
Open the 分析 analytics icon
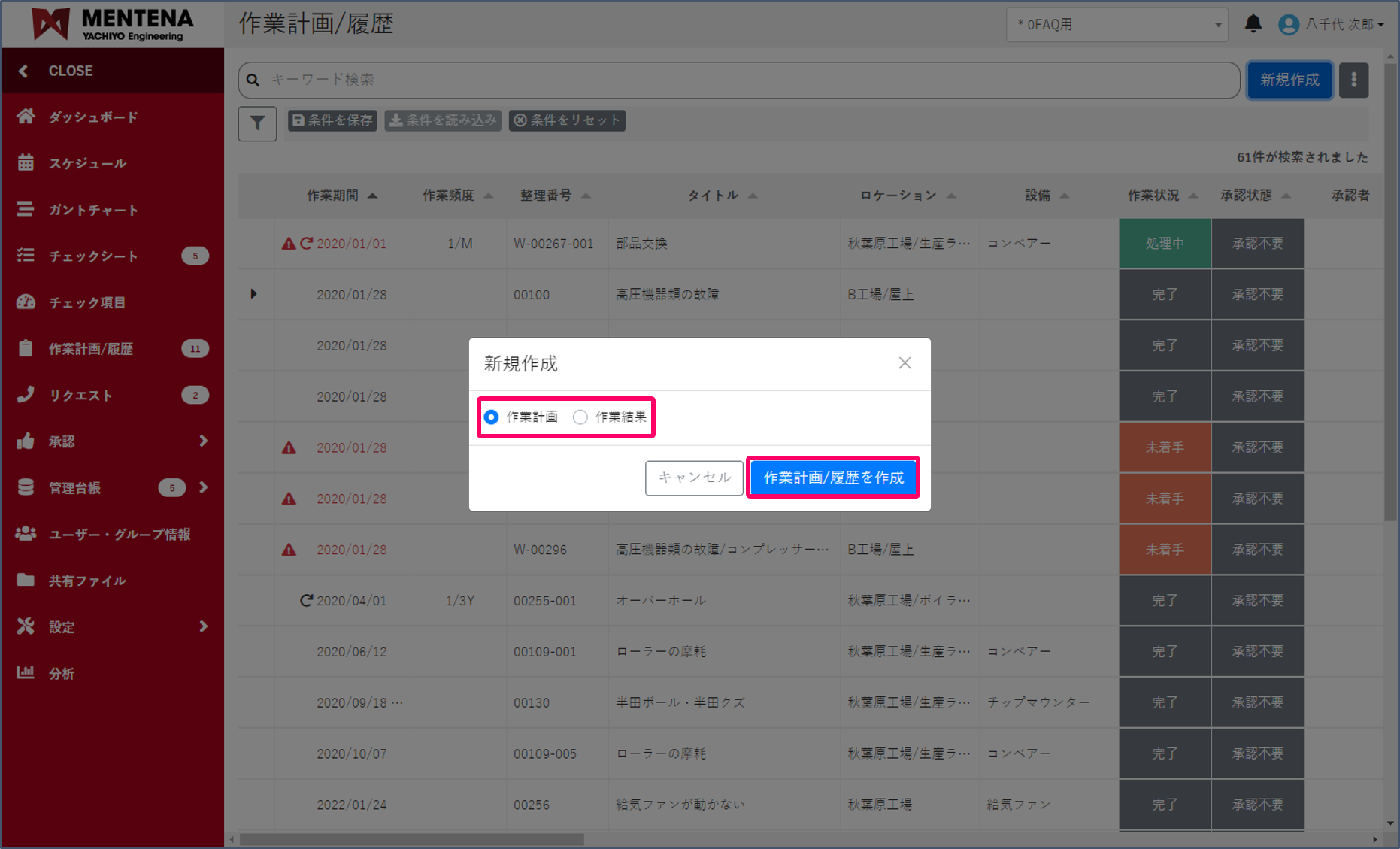tap(26, 673)
